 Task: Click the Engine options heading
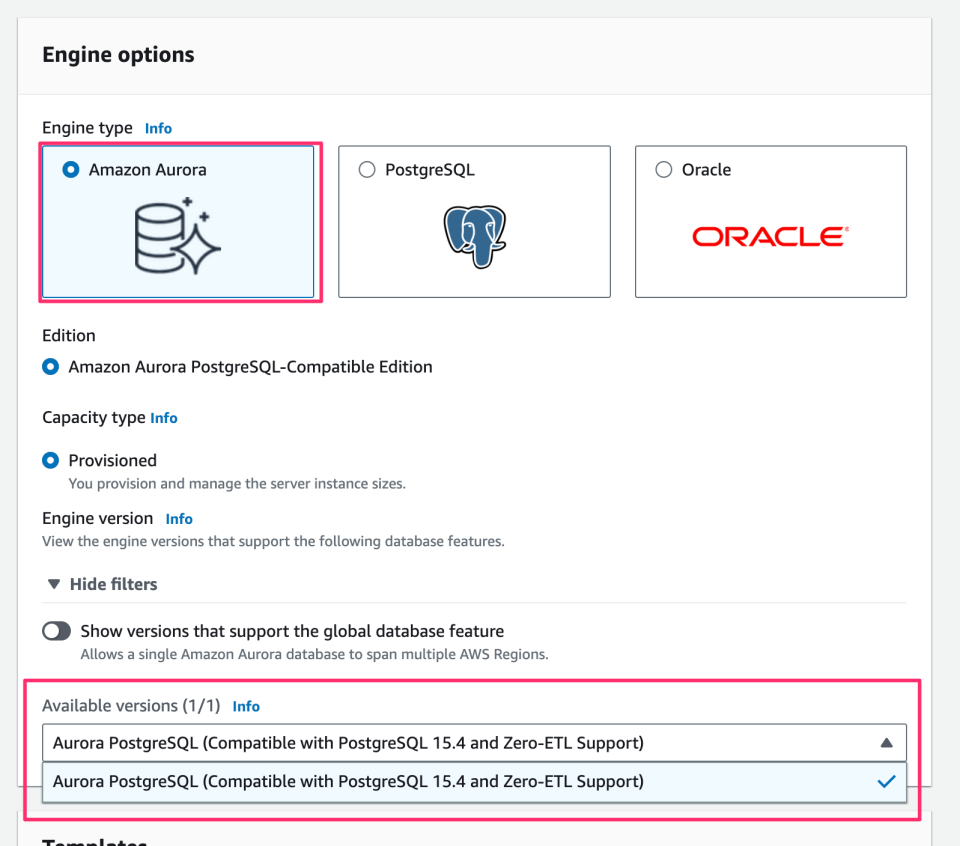(x=118, y=54)
